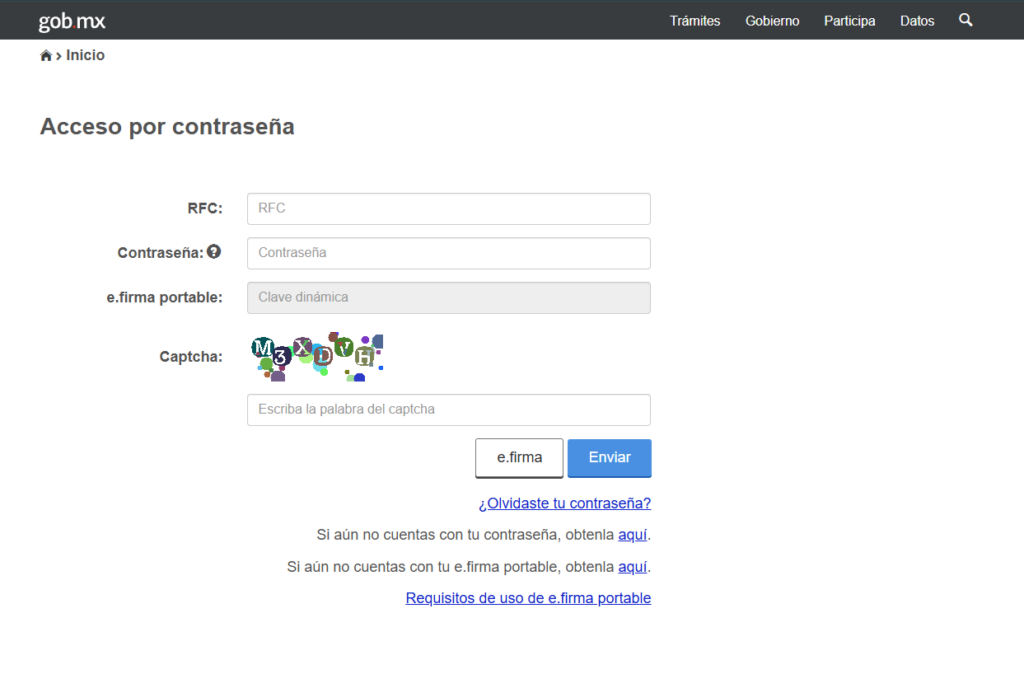Click the home icon in breadcrumb

46,56
